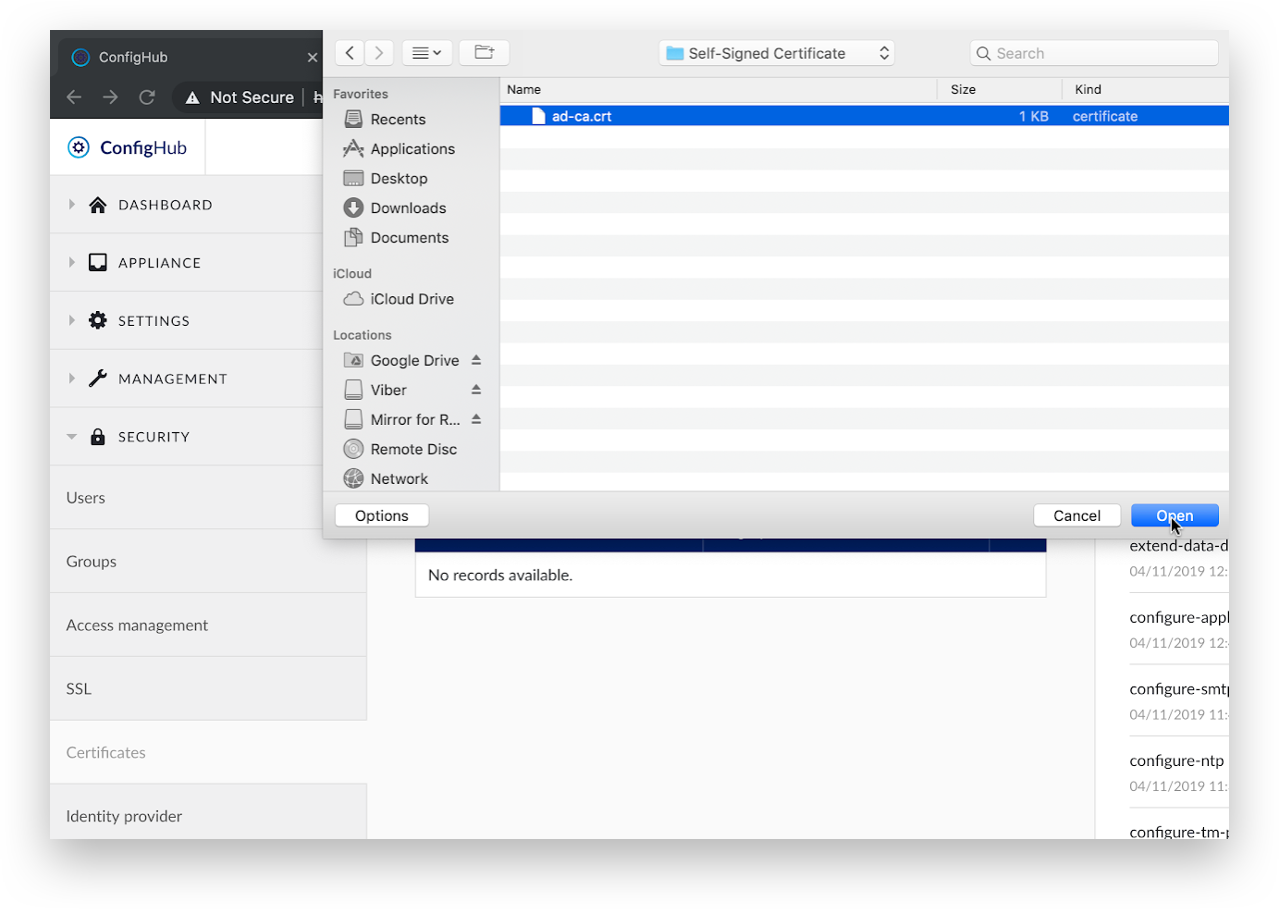Open Certificates page
The height and width of the screenshot is (909, 1279).
[x=208, y=752]
